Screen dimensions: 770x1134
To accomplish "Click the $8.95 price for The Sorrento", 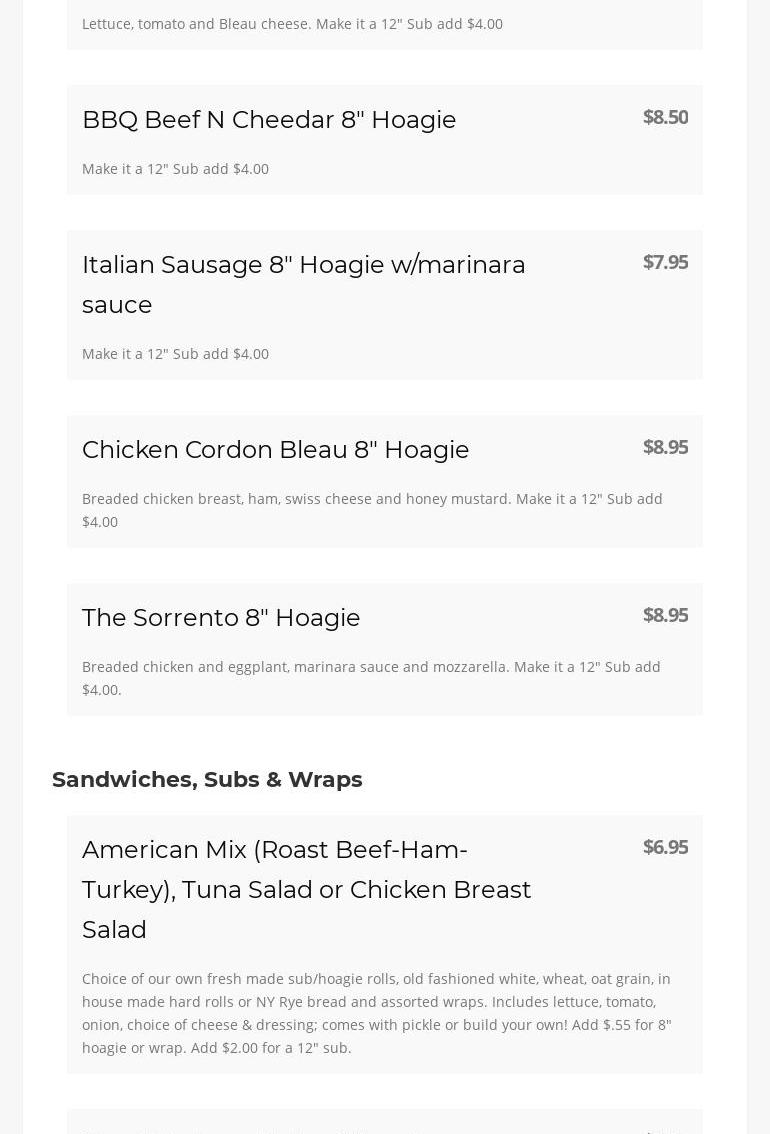I will pos(665,615).
